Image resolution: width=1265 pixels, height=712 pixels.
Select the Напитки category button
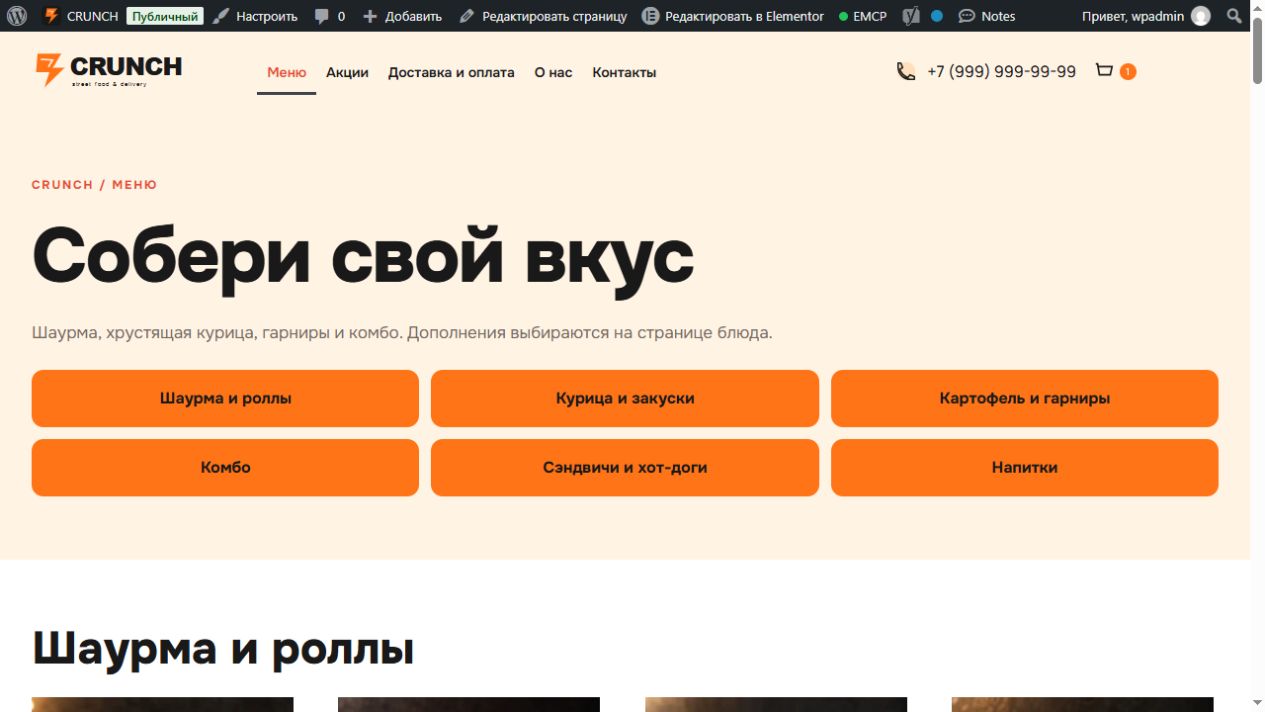[x=1024, y=467]
